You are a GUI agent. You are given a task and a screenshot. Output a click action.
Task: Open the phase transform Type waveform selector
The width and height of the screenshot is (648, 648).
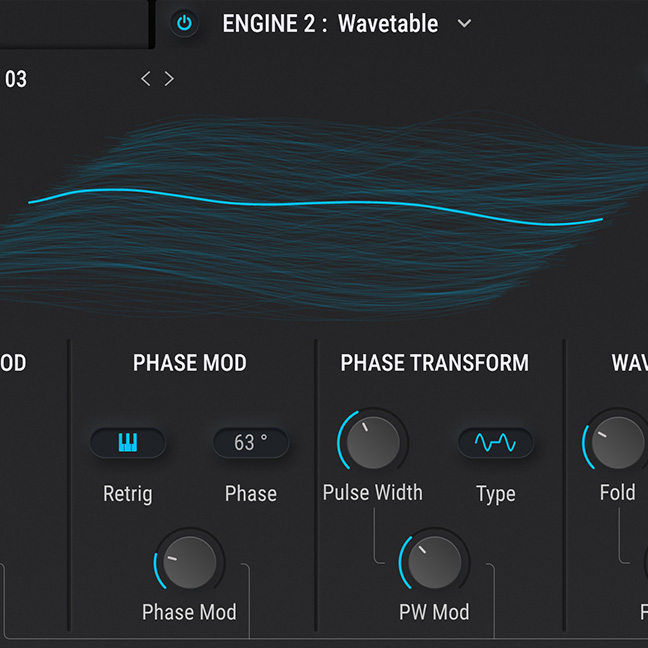point(496,442)
